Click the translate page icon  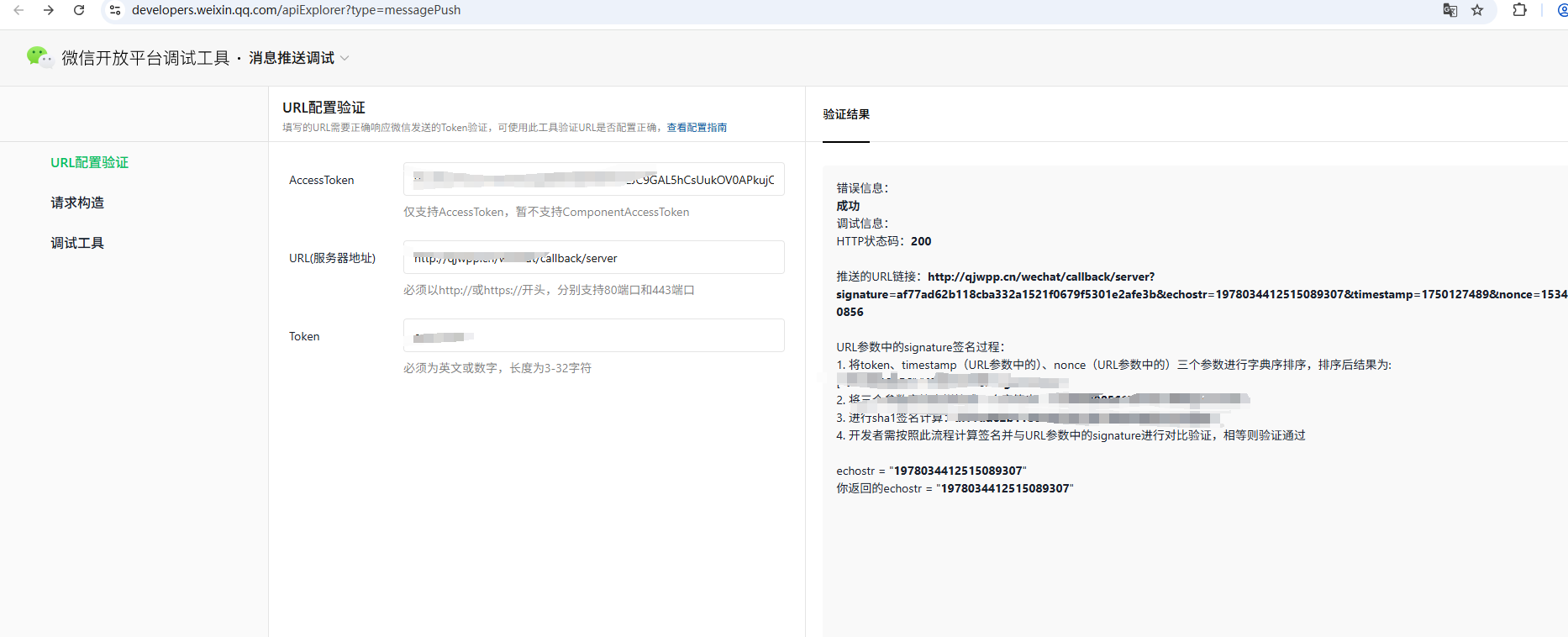click(1450, 10)
